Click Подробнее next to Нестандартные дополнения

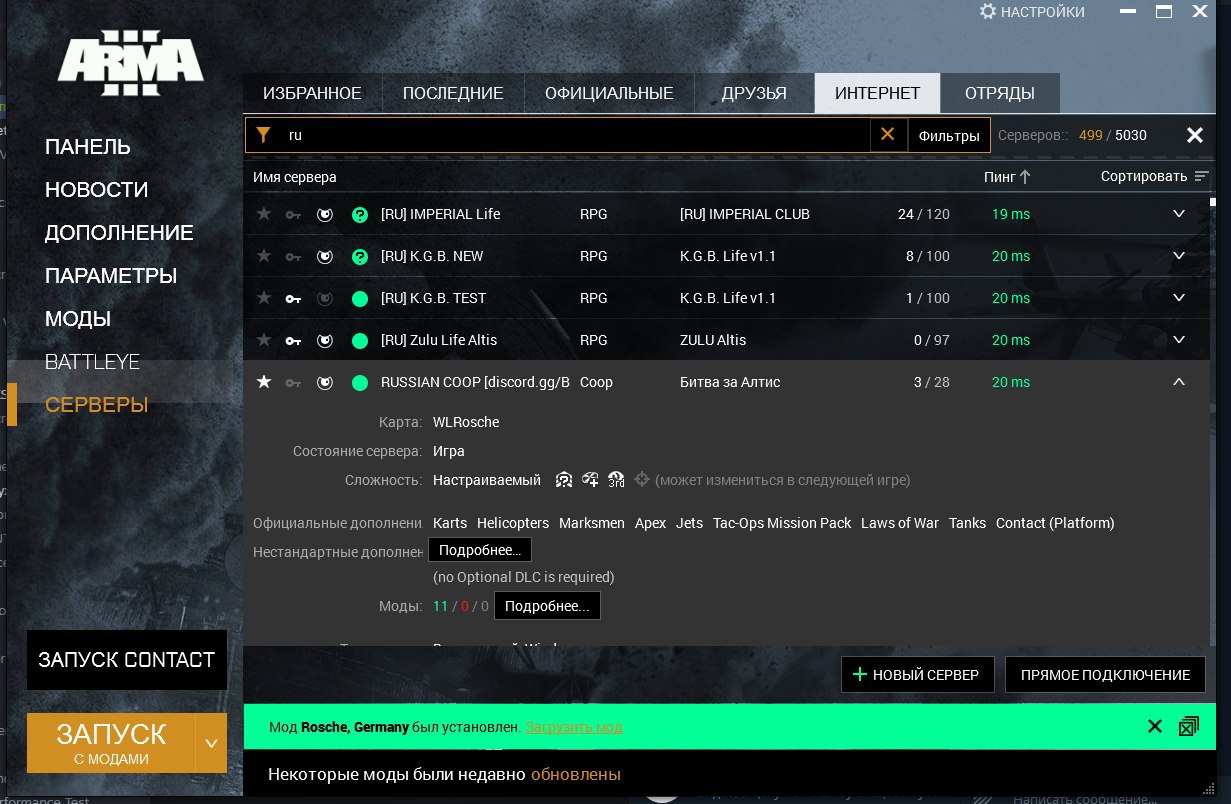[x=480, y=550]
